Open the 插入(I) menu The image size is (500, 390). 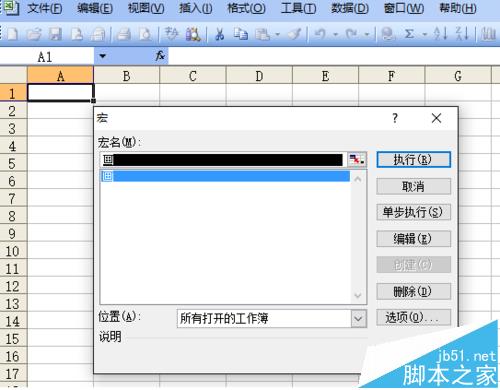196,8
